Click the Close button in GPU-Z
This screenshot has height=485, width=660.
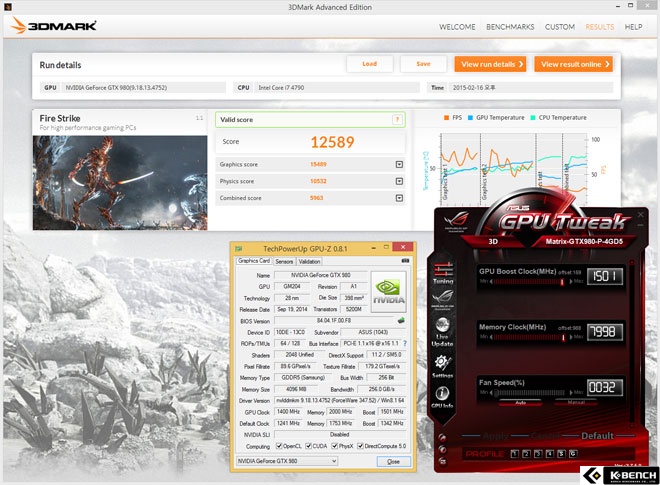tap(394, 461)
